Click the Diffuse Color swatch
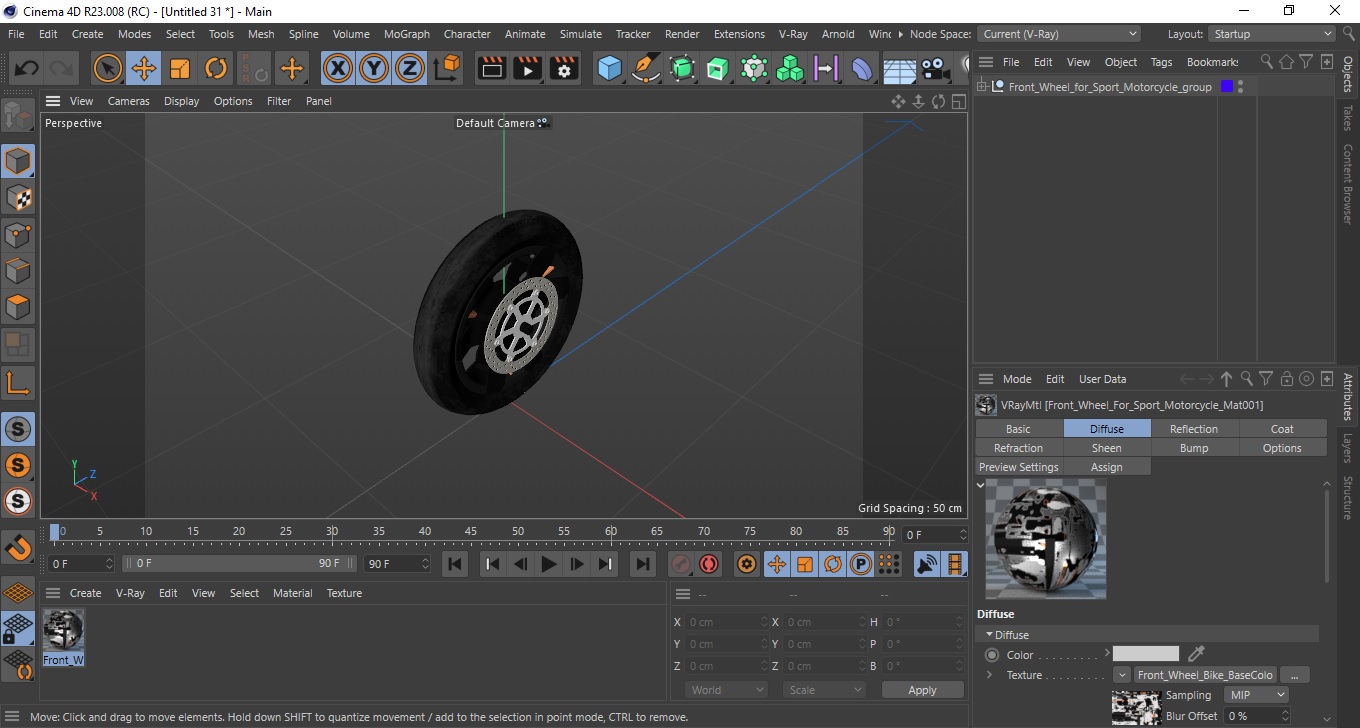The image size is (1360, 728). [x=1146, y=655]
